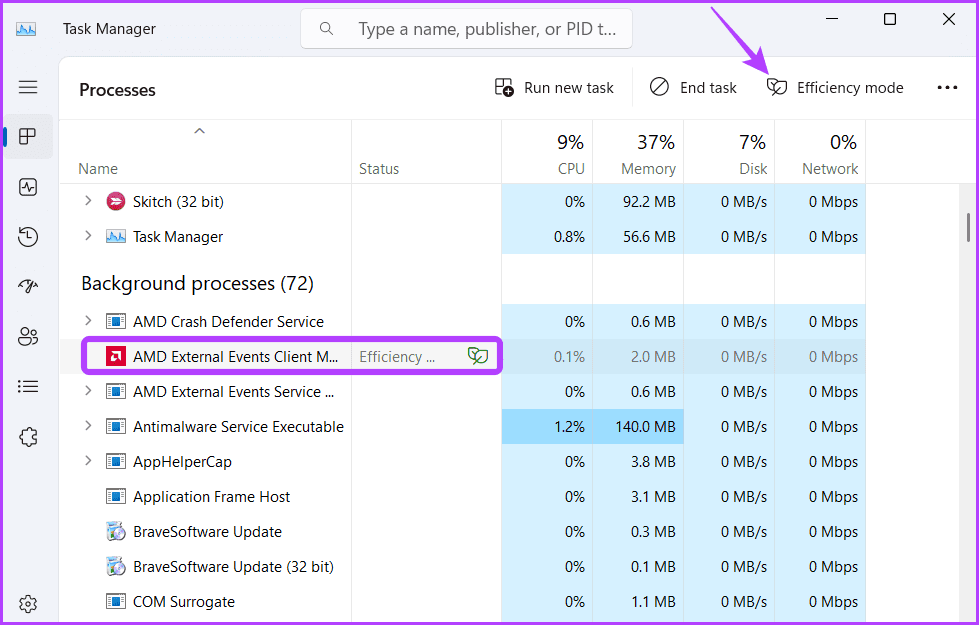Click COM Surrogate memory value 1.1 MB
The image size is (979, 625).
pyautogui.click(x=653, y=601)
